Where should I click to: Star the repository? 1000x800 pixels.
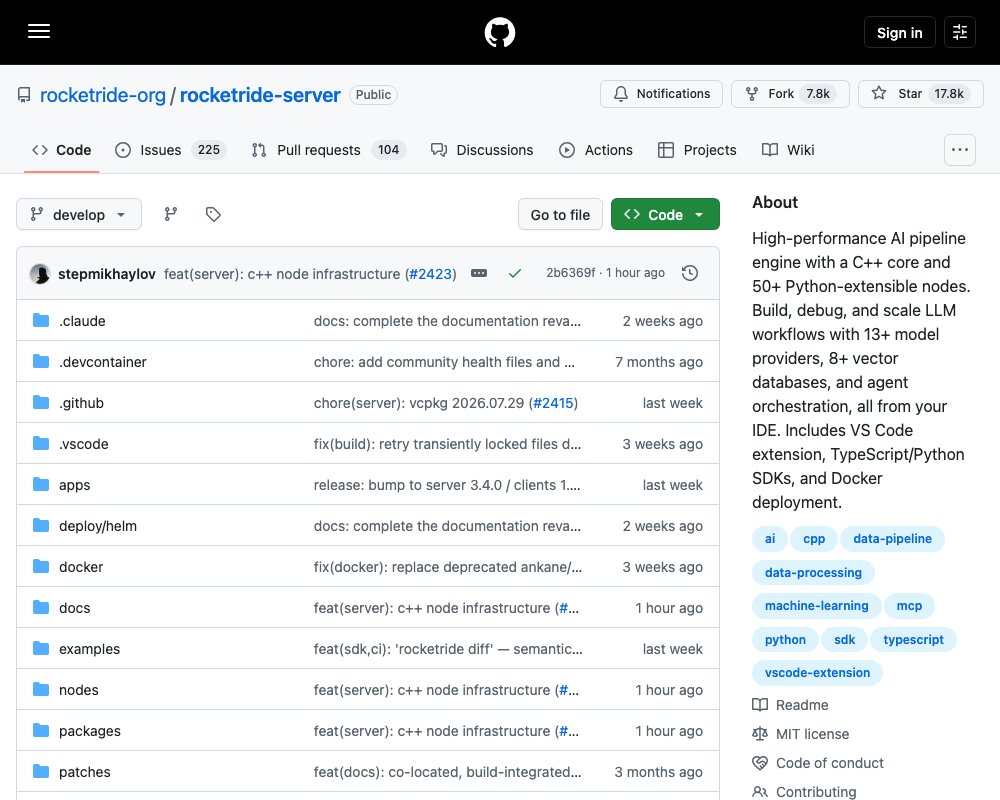[x=921, y=94]
